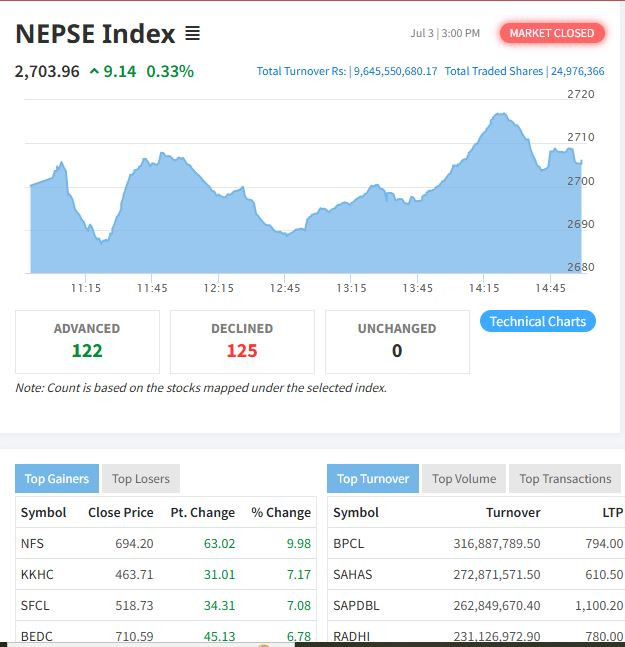Image resolution: width=625 pixels, height=647 pixels.
Task: Select the Top Gainers tab
Action: tap(57, 478)
